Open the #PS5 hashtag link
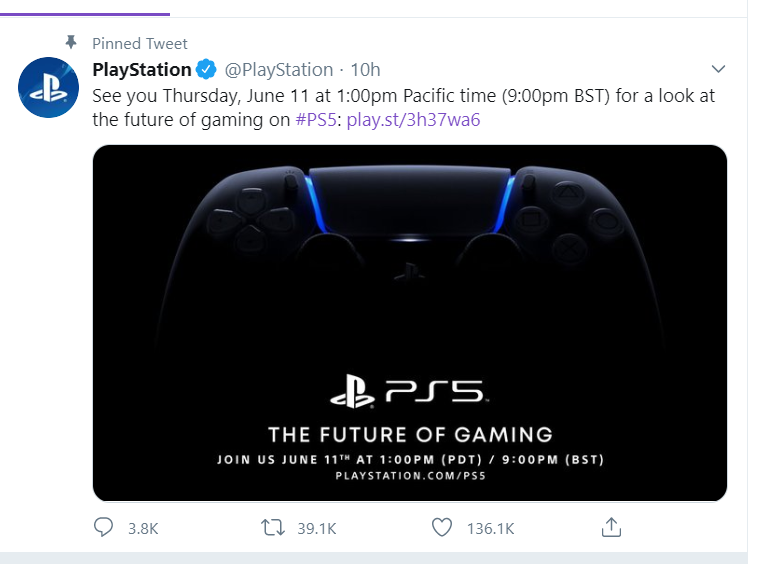 (317, 120)
